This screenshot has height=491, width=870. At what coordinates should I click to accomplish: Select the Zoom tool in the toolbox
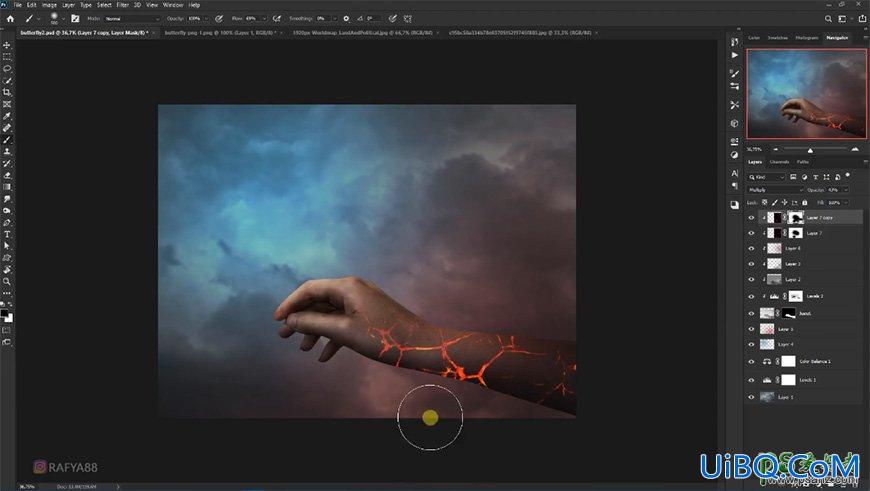pos(7,281)
